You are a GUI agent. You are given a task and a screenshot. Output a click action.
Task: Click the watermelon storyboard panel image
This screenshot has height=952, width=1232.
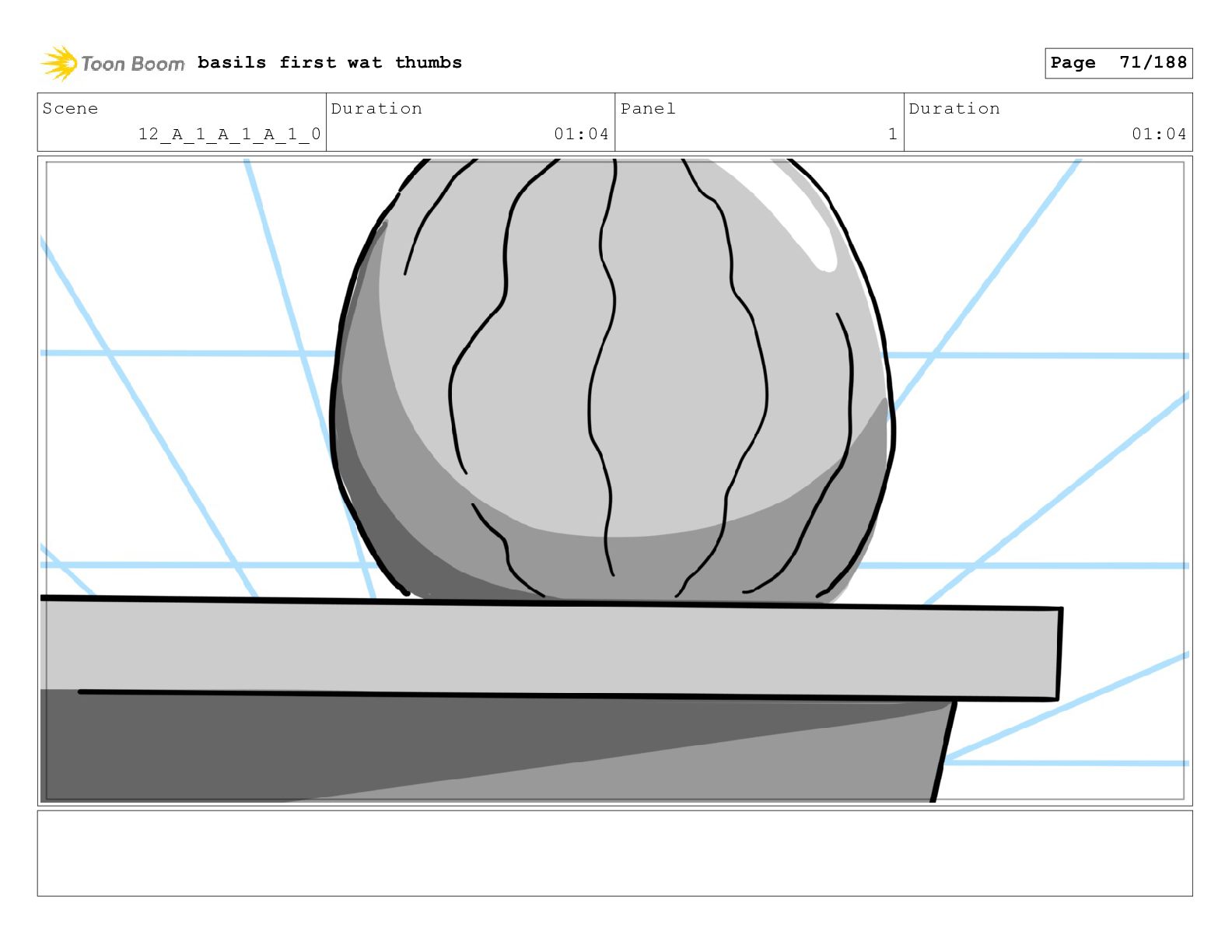point(614,480)
